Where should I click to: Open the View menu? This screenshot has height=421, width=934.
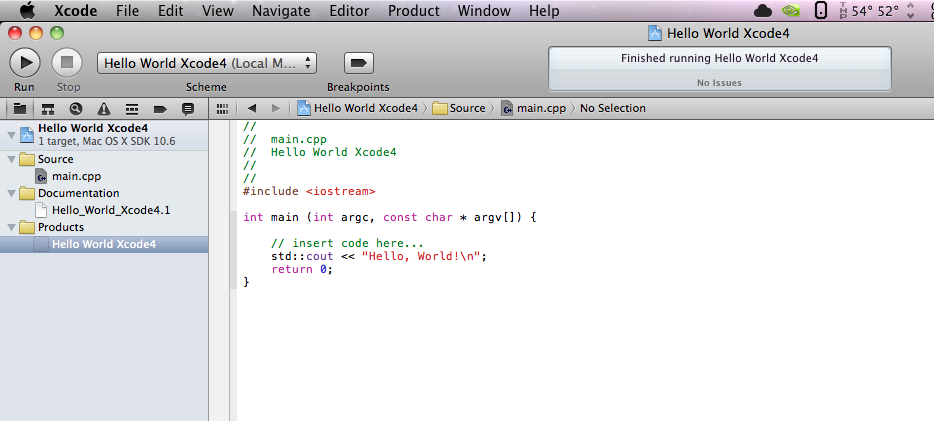217,11
